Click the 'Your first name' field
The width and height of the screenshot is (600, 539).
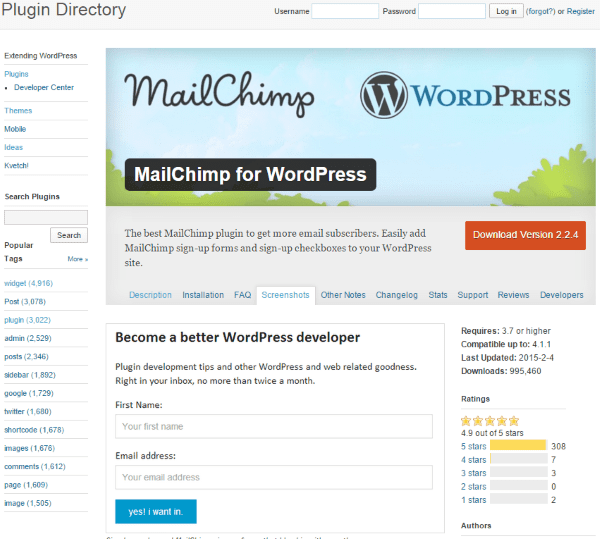point(274,426)
